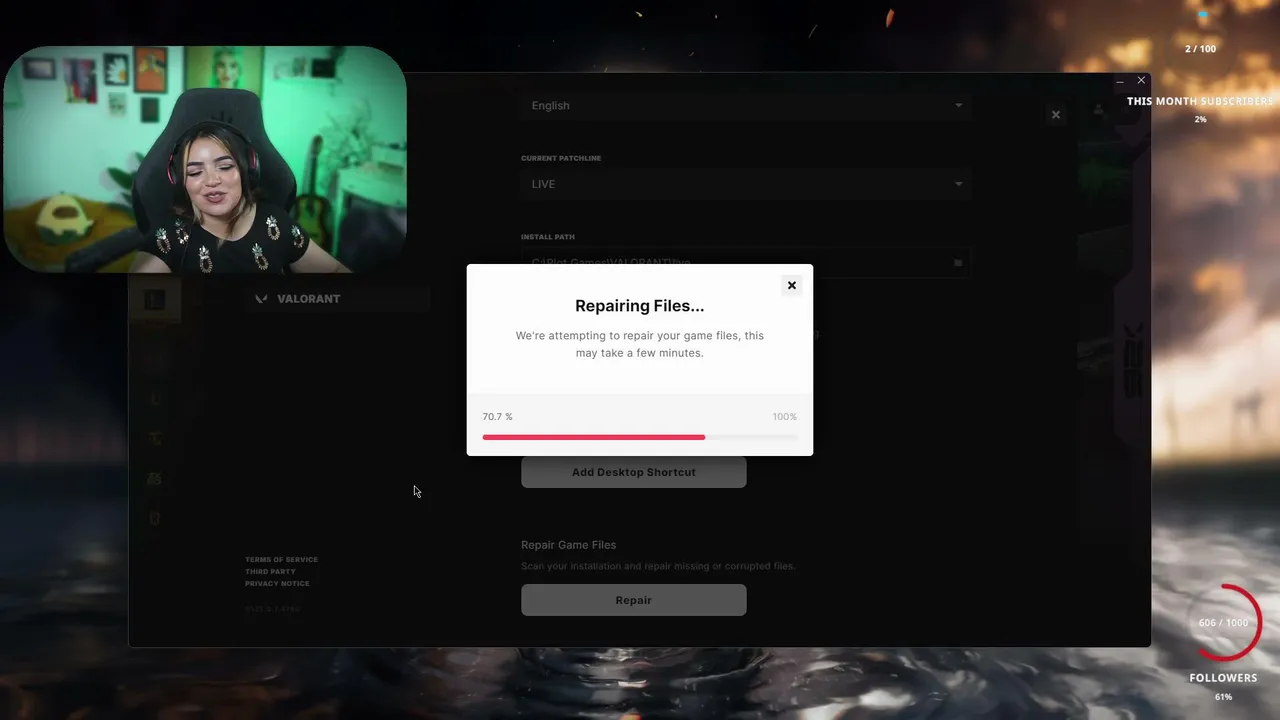The width and height of the screenshot is (1280, 720).
Task: Open the Privacy Notice link
Action: click(277, 583)
